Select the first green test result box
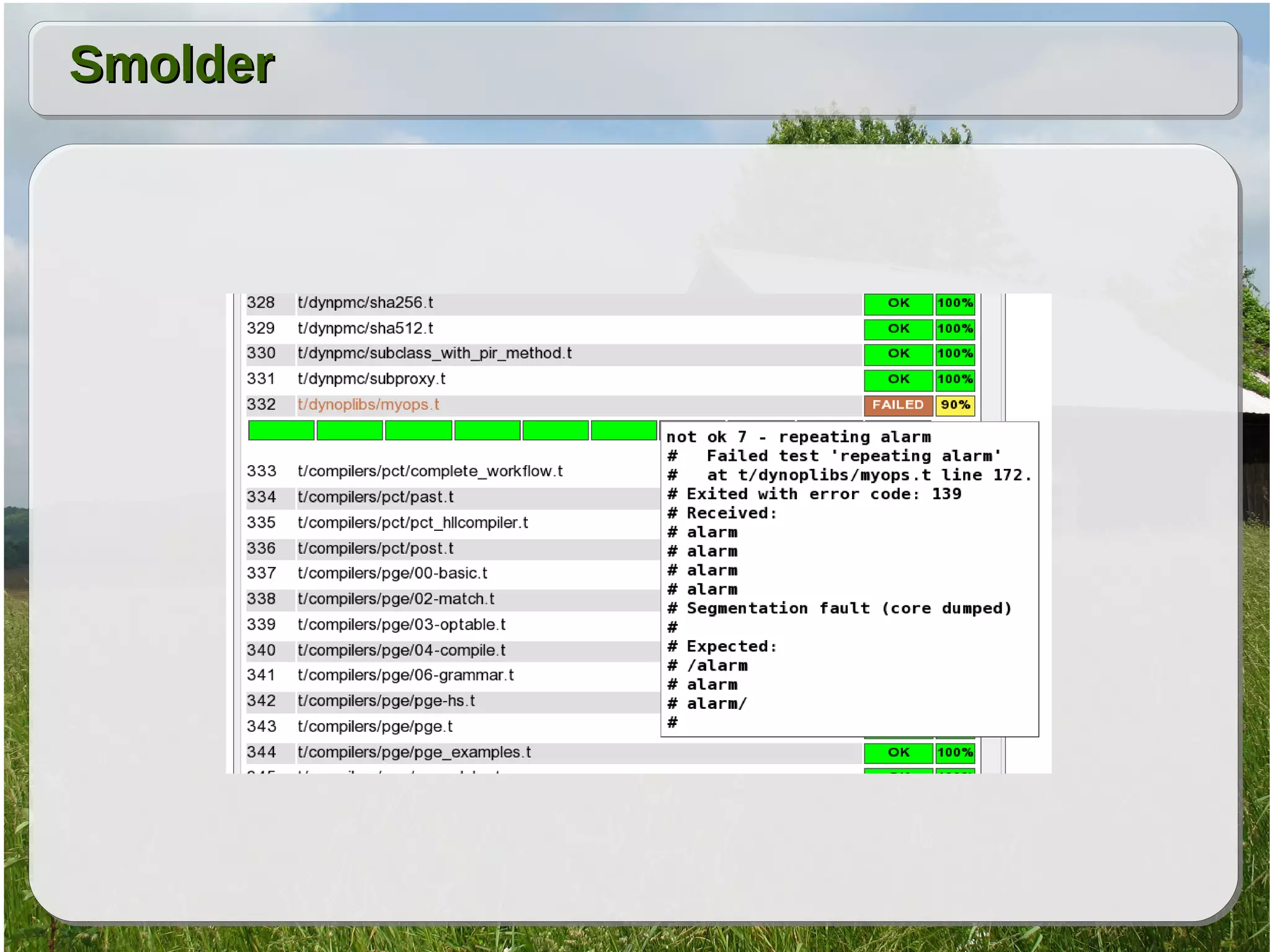The image size is (1270, 952). click(x=281, y=430)
